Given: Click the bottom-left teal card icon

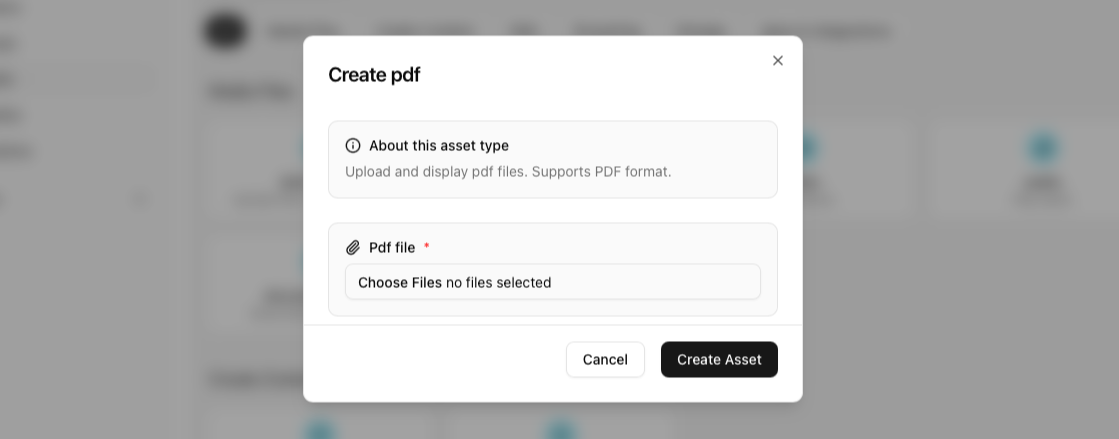Looking at the screenshot, I should (x=319, y=431).
